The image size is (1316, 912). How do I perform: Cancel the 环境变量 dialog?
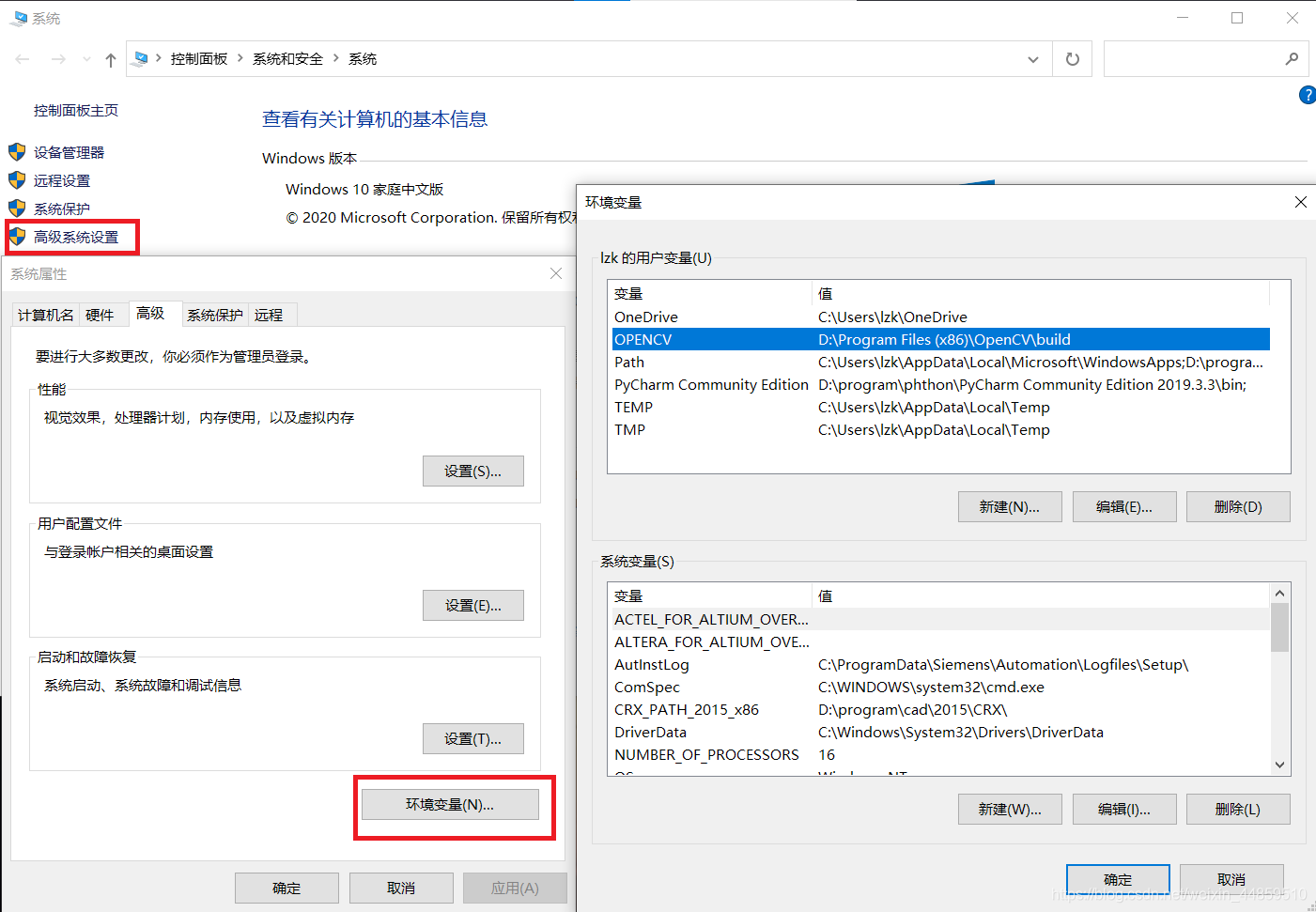pos(1231,880)
